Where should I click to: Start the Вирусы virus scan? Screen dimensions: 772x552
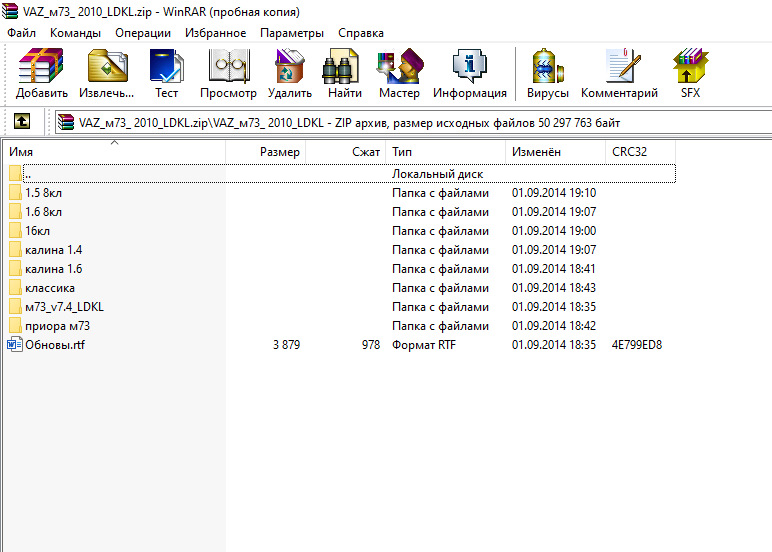click(x=547, y=65)
